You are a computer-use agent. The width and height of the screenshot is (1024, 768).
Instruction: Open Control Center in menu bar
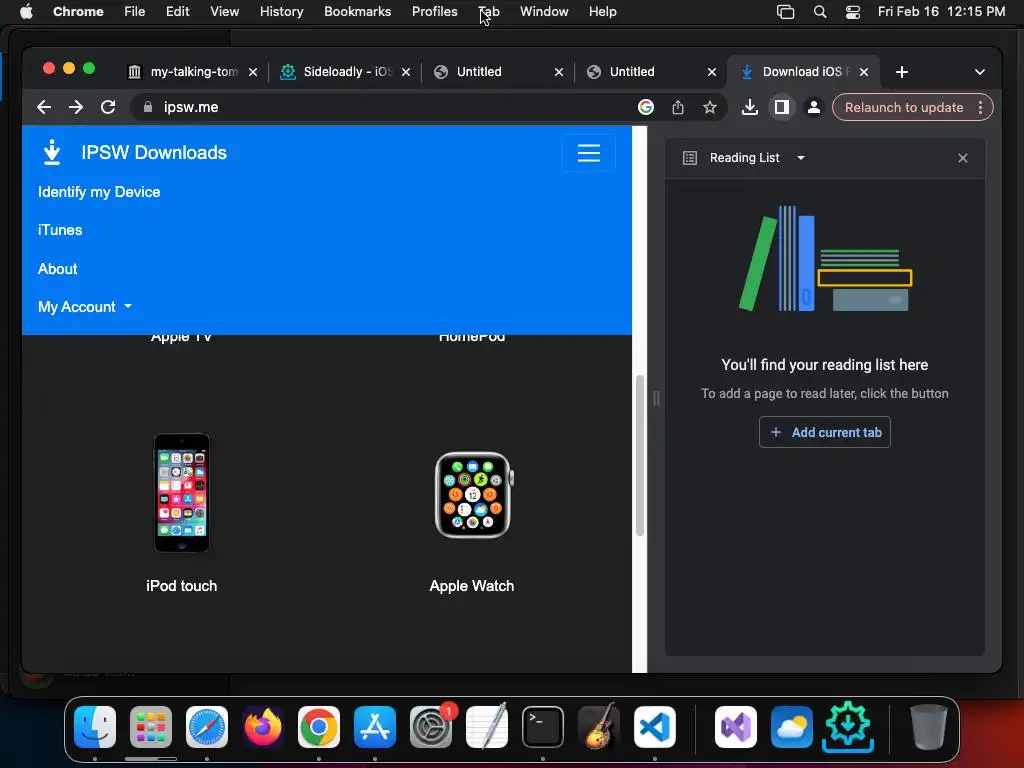coord(852,11)
